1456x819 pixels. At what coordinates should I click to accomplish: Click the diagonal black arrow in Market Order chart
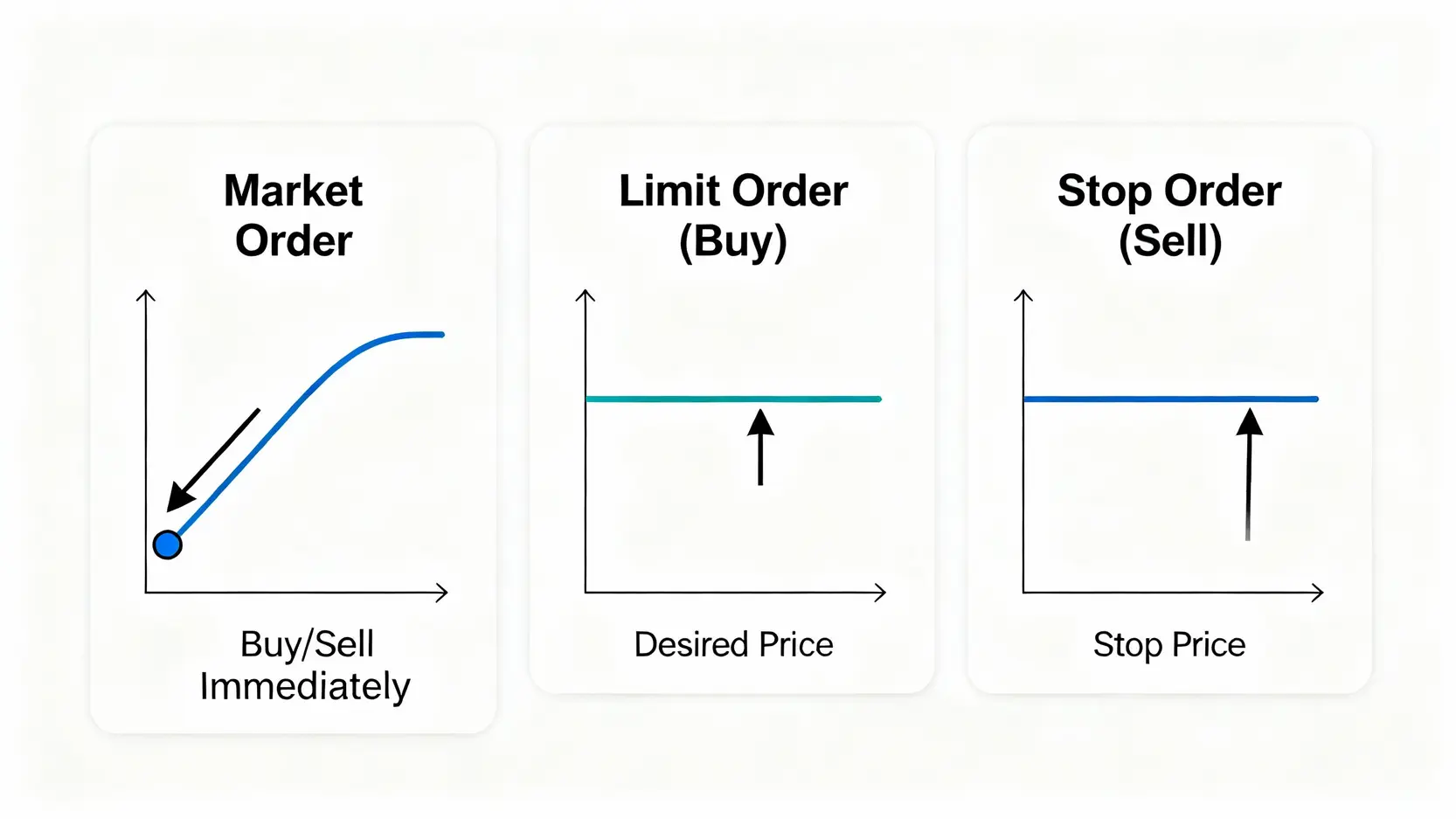click(214, 458)
